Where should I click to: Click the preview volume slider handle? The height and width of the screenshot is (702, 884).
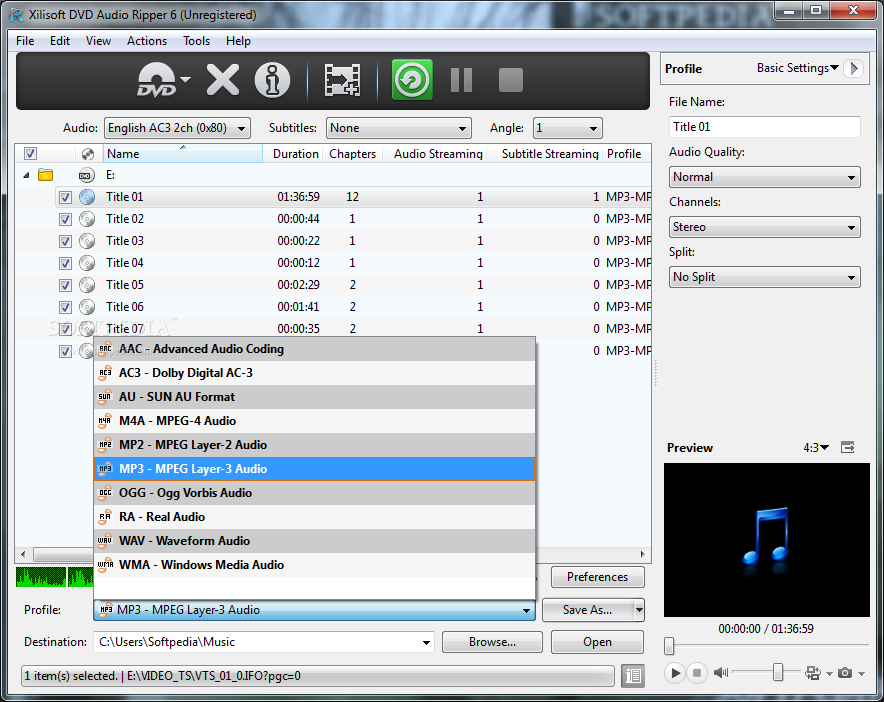pos(778,672)
